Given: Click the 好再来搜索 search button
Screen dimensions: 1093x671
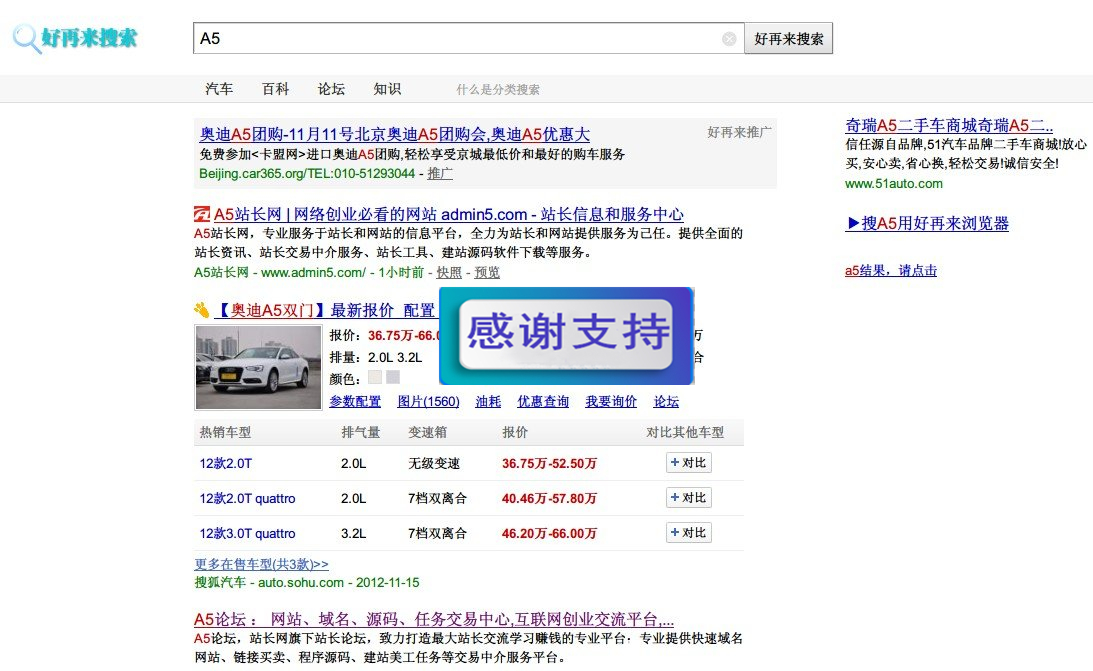Looking at the screenshot, I should pyautogui.click(x=788, y=38).
